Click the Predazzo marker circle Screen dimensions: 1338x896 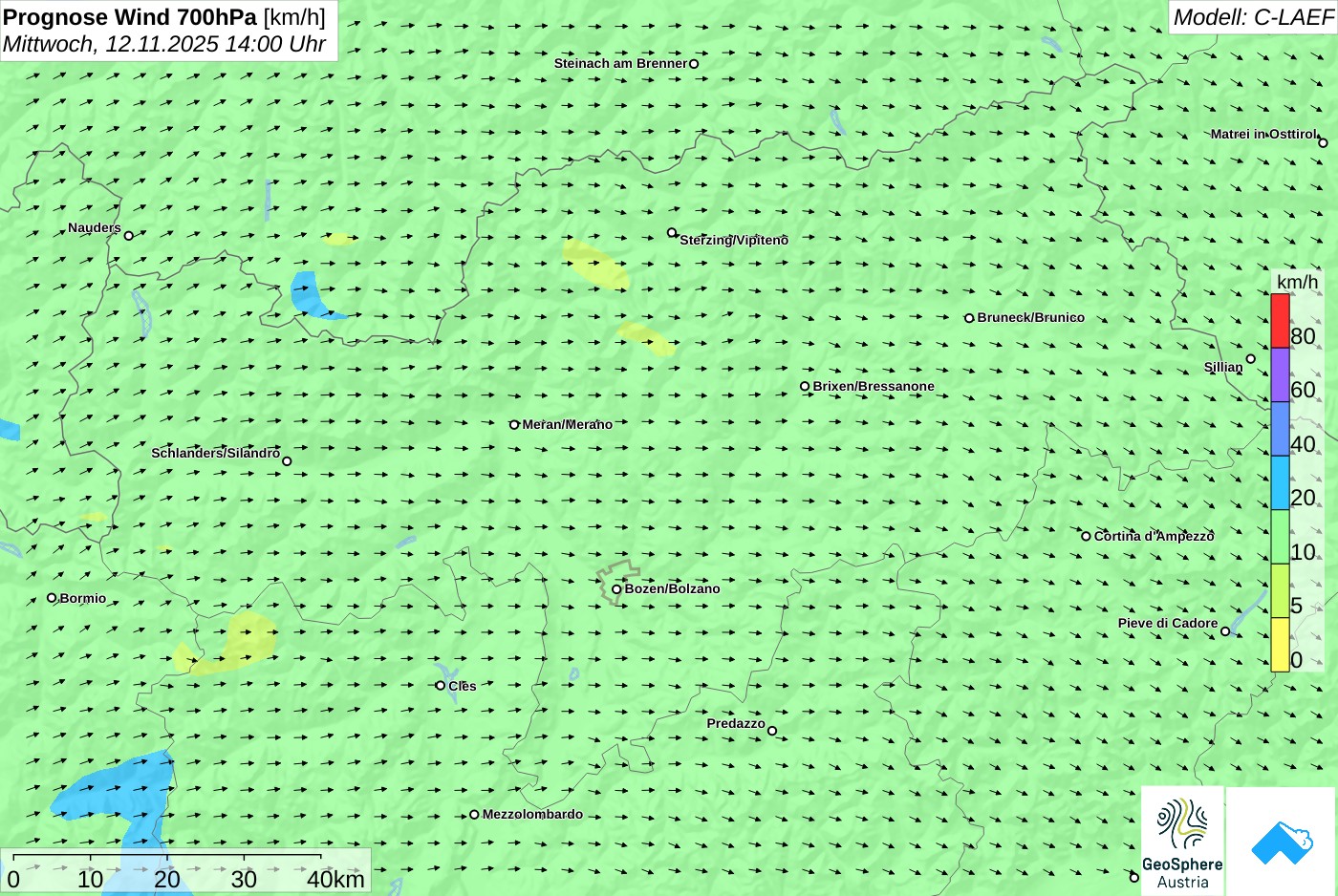click(x=772, y=732)
